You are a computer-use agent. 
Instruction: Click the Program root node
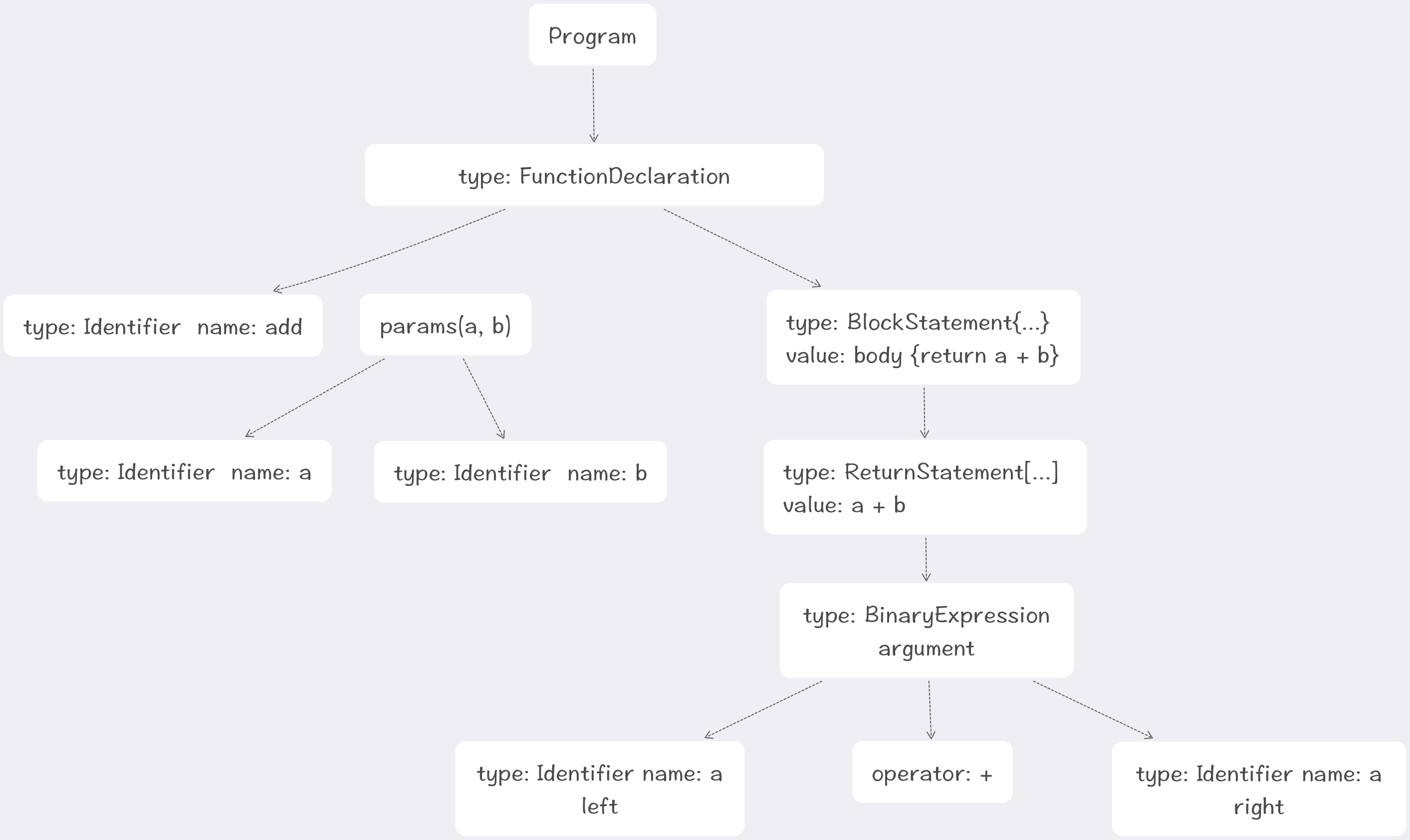coord(592,35)
